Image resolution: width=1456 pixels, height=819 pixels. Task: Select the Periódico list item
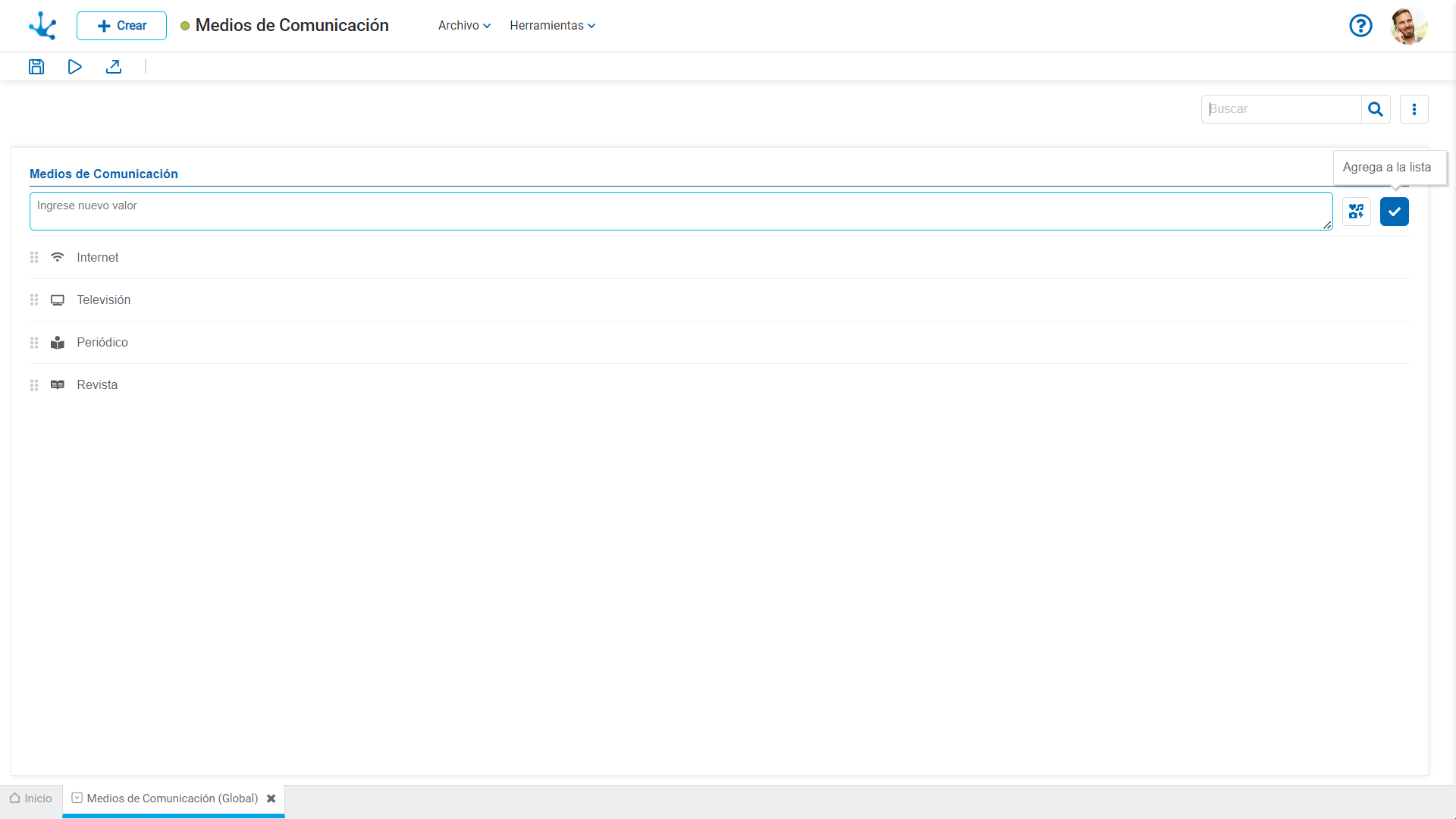[x=102, y=343]
